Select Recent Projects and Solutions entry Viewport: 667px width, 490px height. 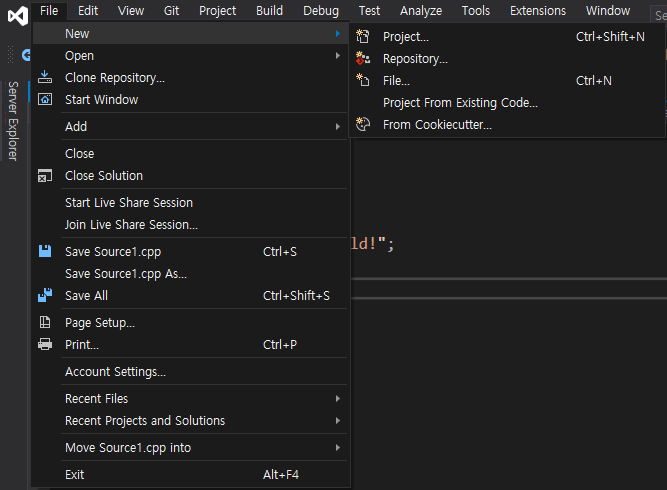click(x=191, y=421)
